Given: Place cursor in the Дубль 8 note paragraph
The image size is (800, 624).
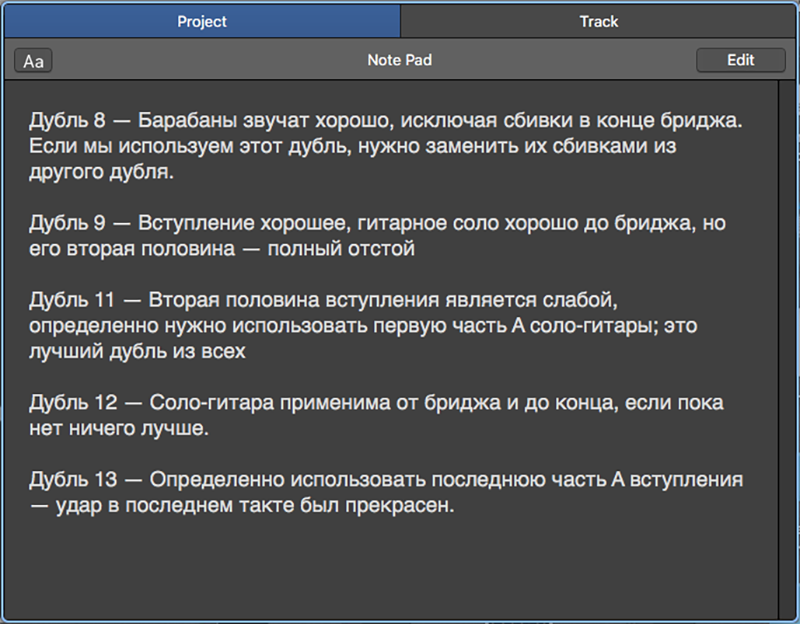Looking at the screenshot, I should coord(385,146).
